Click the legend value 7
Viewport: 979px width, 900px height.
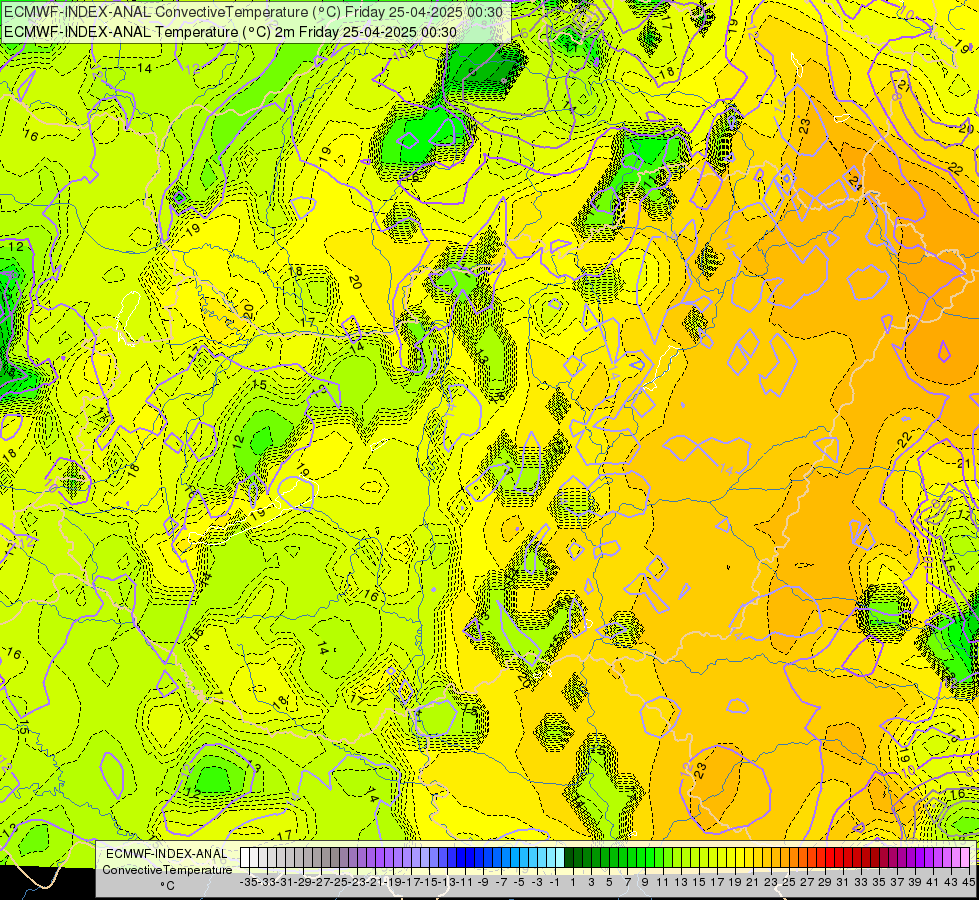(x=627, y=882)
